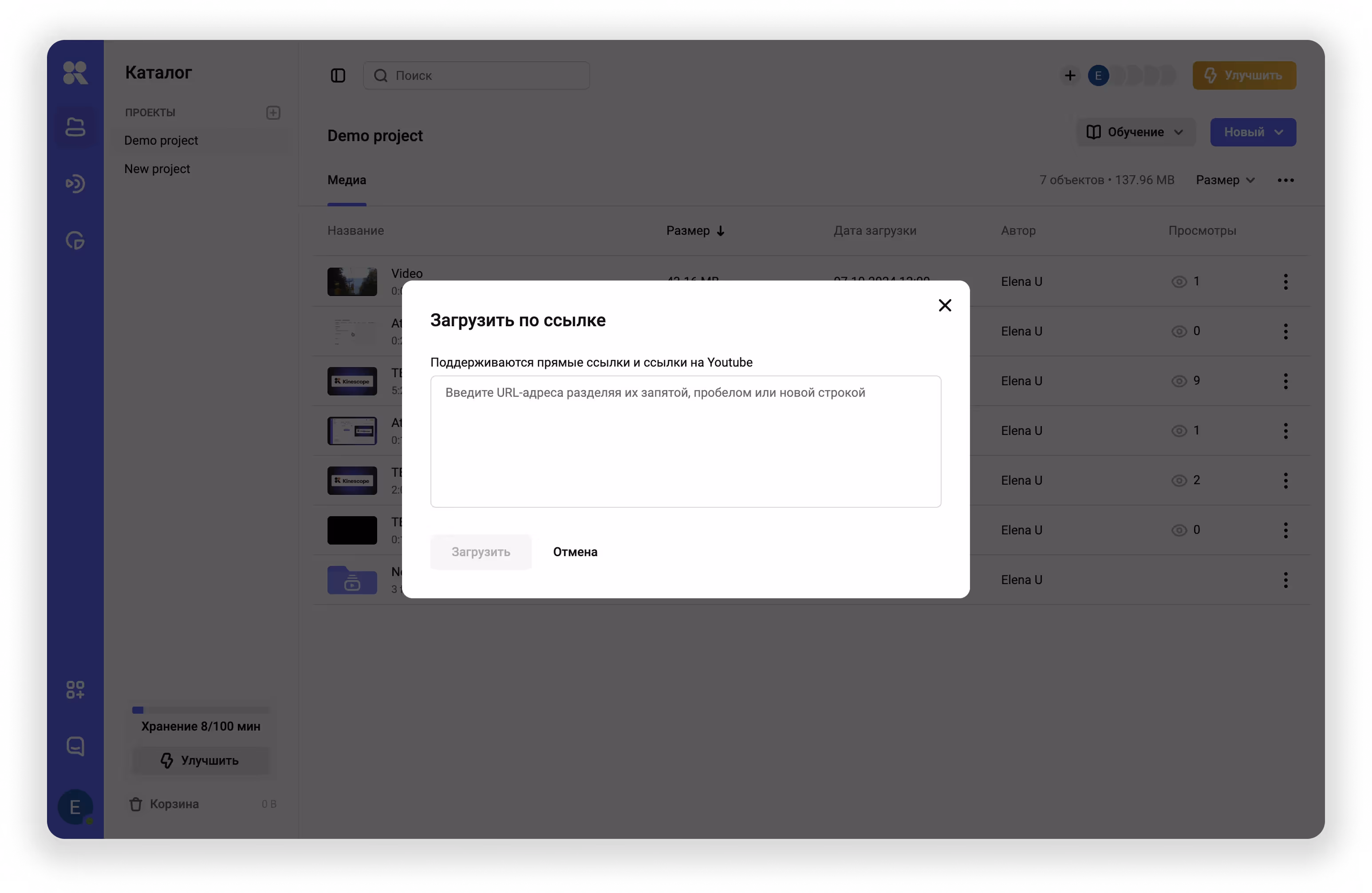Close the upload-by-link dialog
The width and height of the screenshot is (1372, 893).
point(944,305)
